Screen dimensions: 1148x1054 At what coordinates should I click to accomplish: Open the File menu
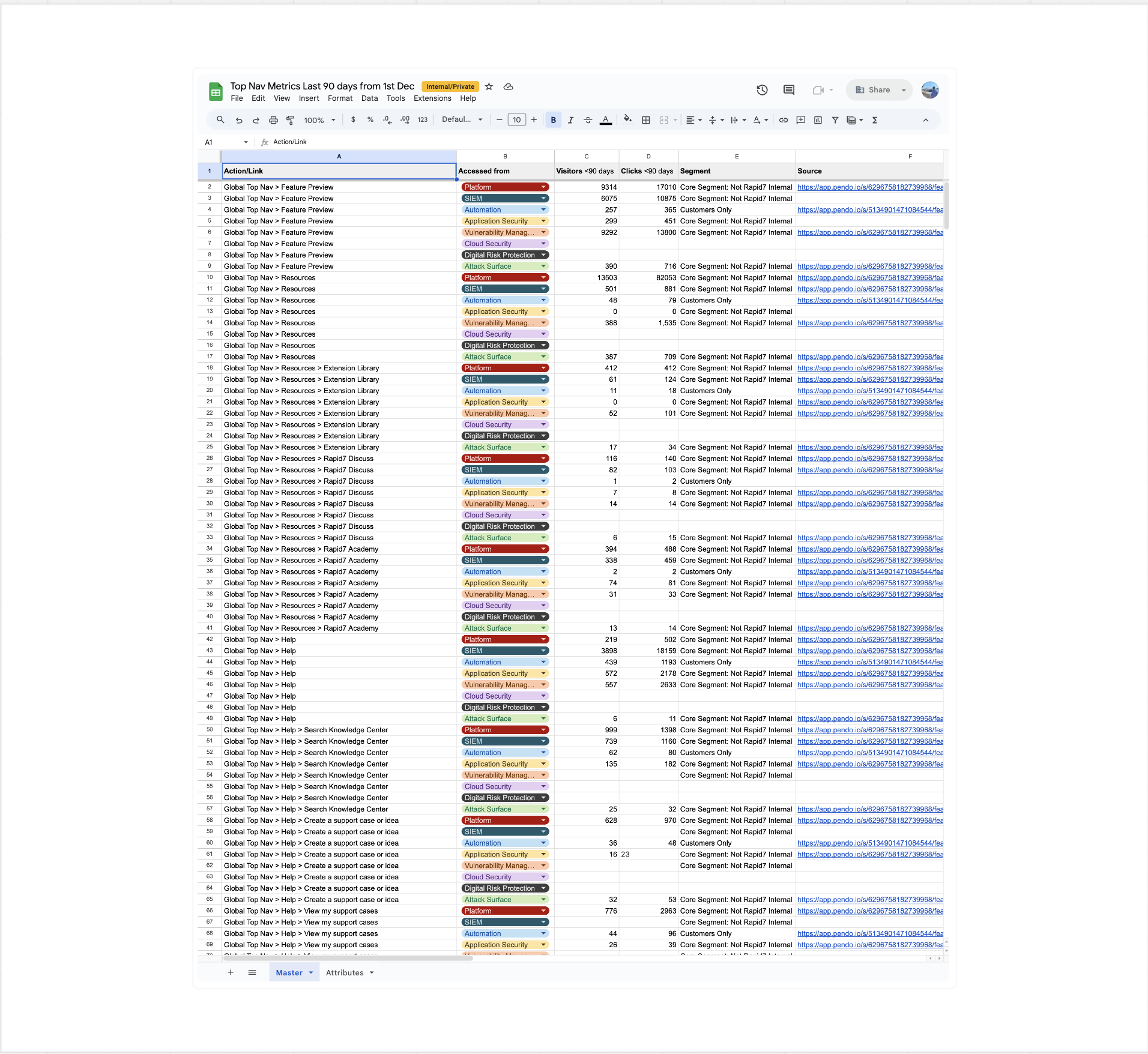[x=237, y=98]
